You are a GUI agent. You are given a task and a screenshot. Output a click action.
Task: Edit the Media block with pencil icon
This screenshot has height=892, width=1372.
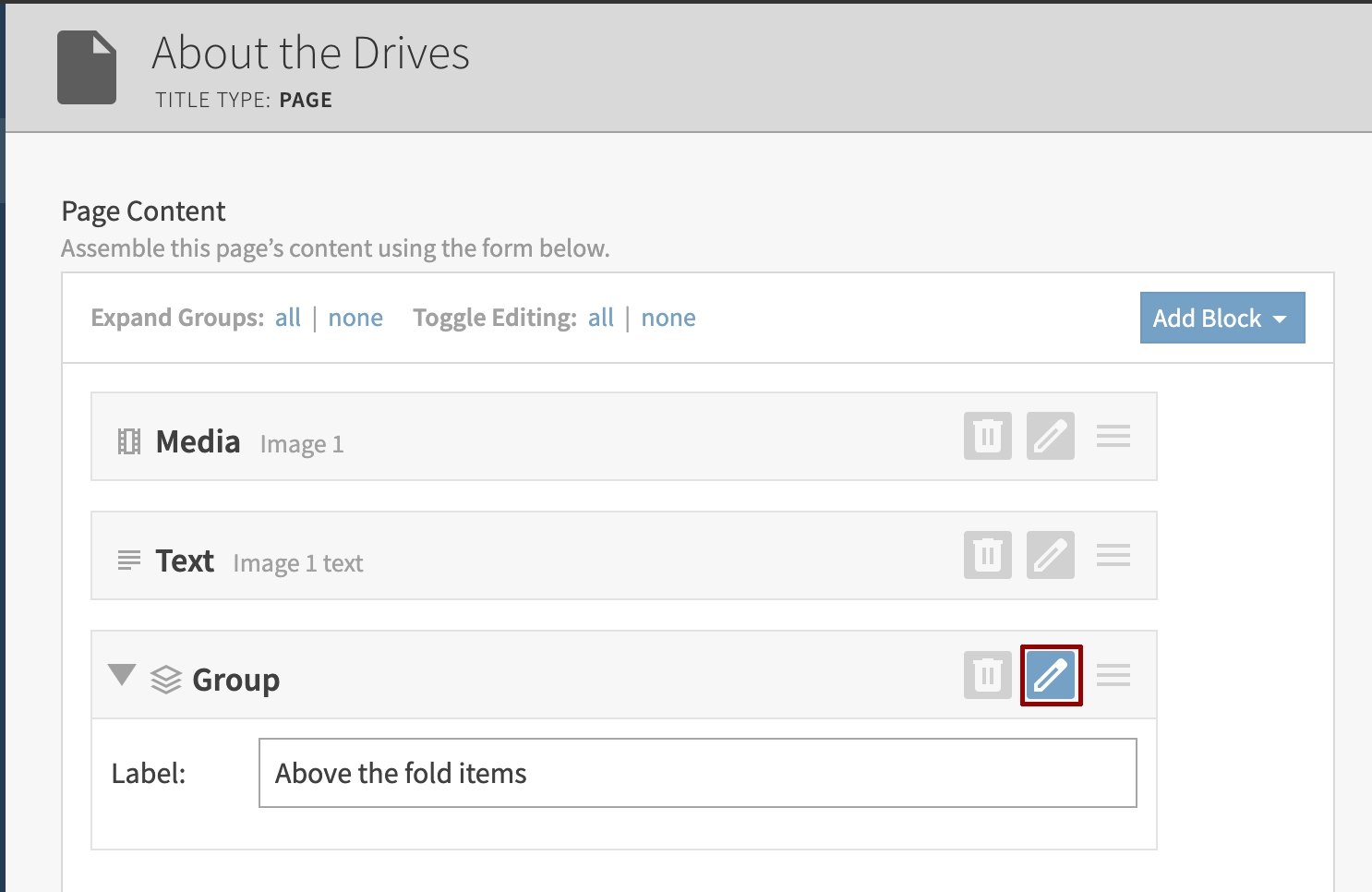[x=1050, y=436]
